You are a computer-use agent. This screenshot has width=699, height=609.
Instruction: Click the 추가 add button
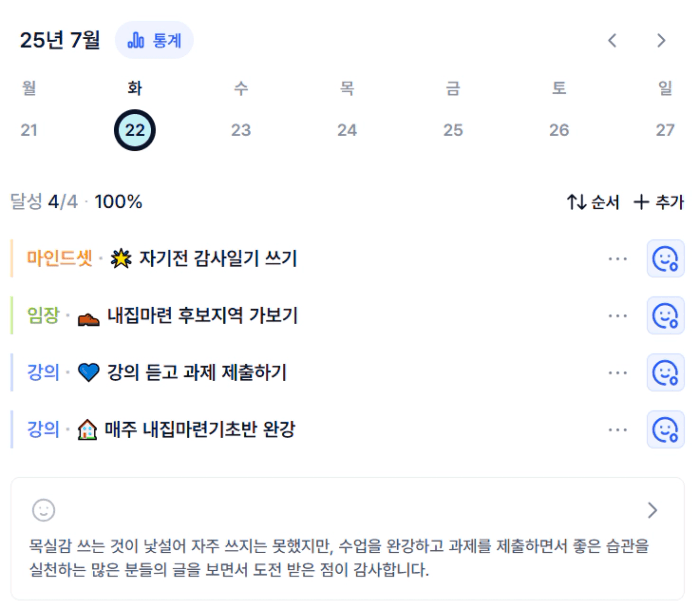pos(658,202)
